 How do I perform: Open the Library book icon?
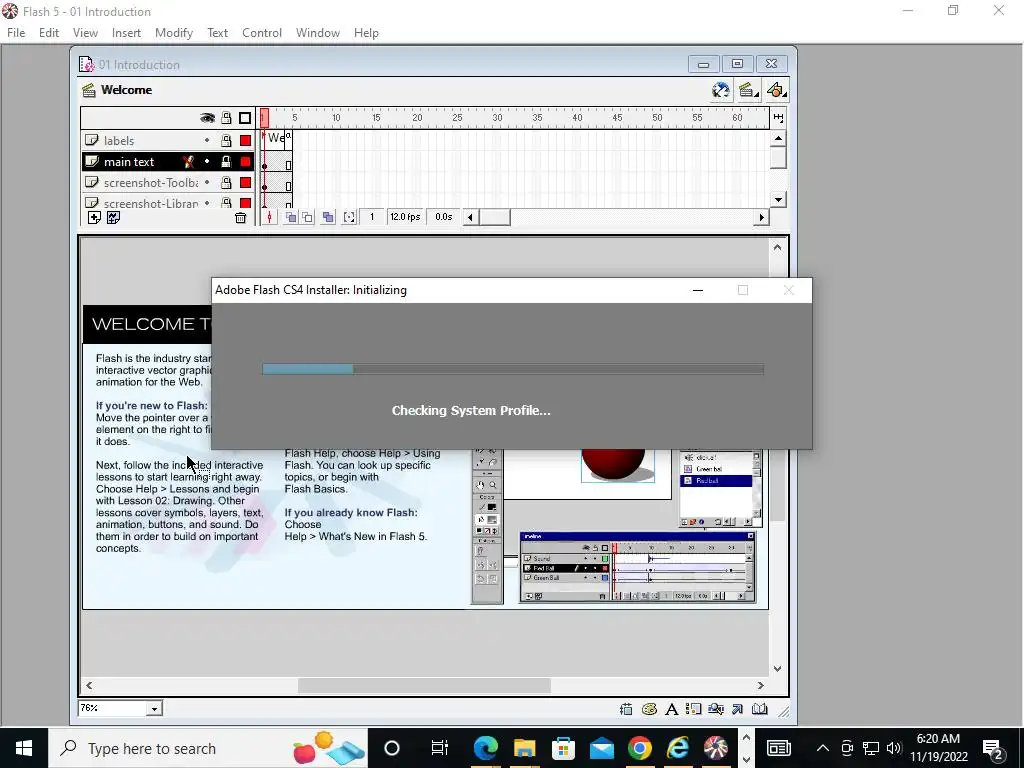point(760,709)
